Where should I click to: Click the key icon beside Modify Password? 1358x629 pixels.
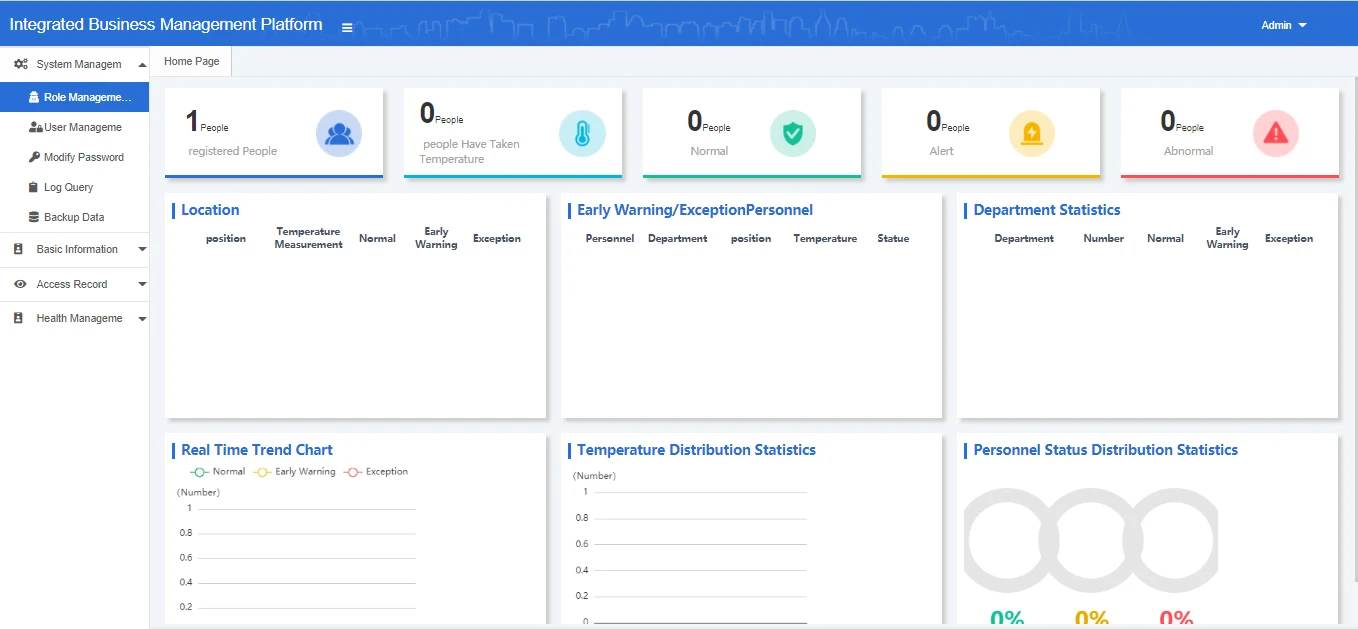34,157
